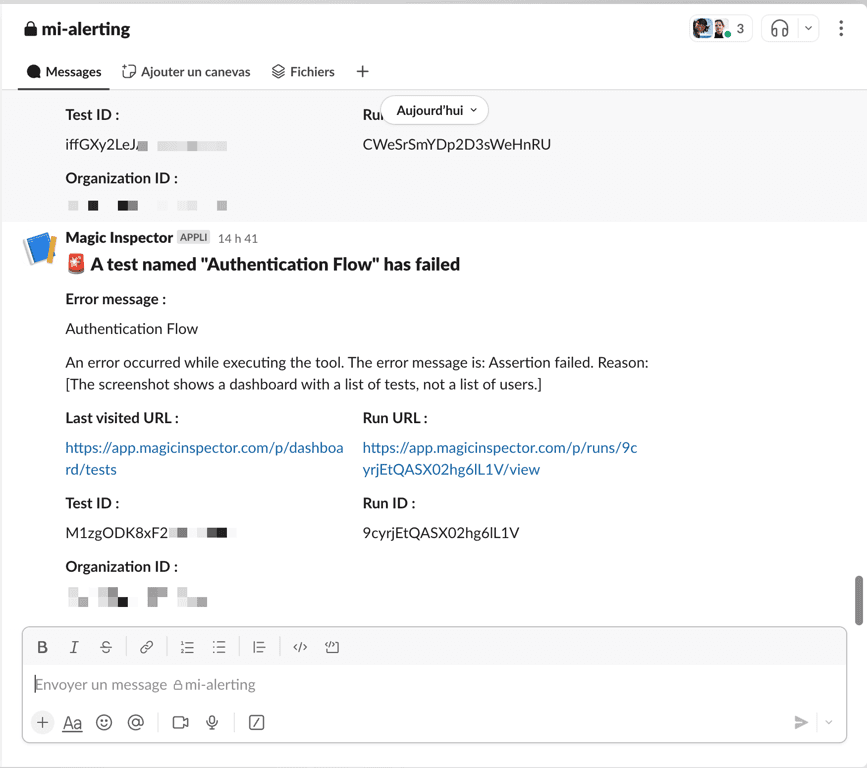This screenshot has width=867, height=768.
Task: Open send options dropdown next to send
Action: coord(828,722)
